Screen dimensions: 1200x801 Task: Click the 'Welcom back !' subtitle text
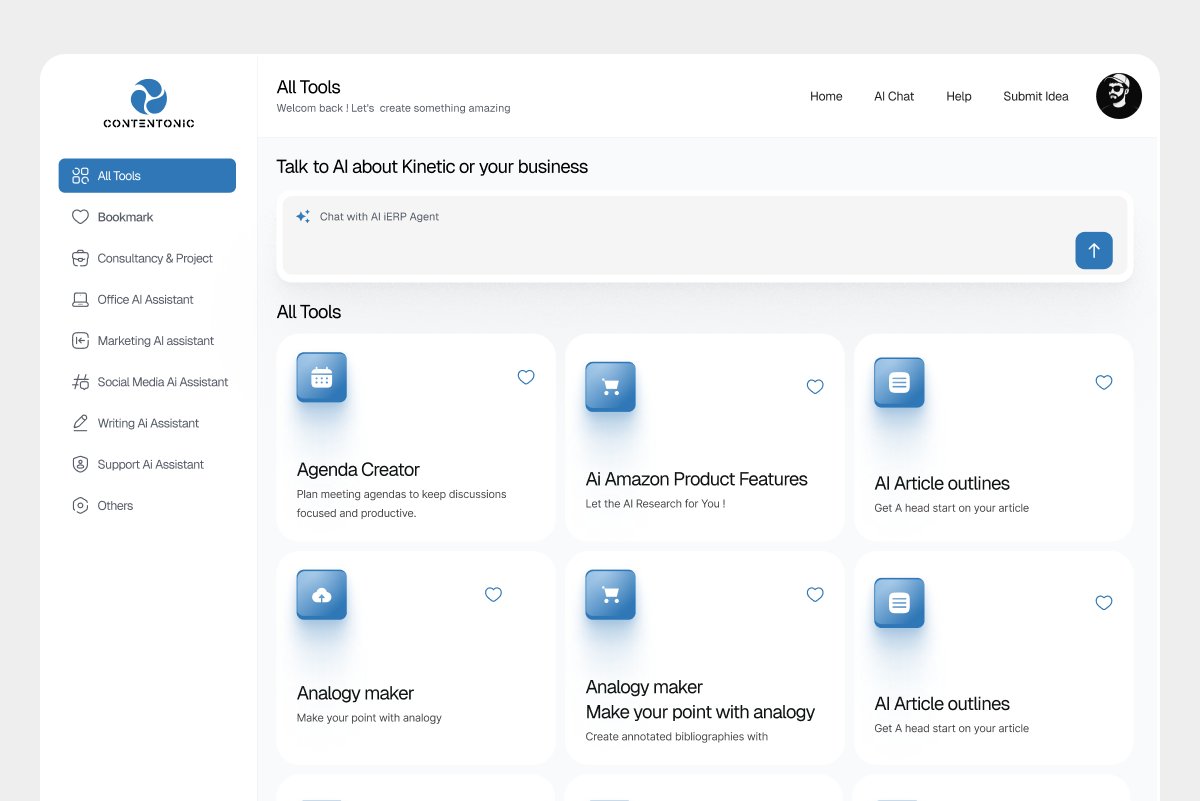pos(394,108)
